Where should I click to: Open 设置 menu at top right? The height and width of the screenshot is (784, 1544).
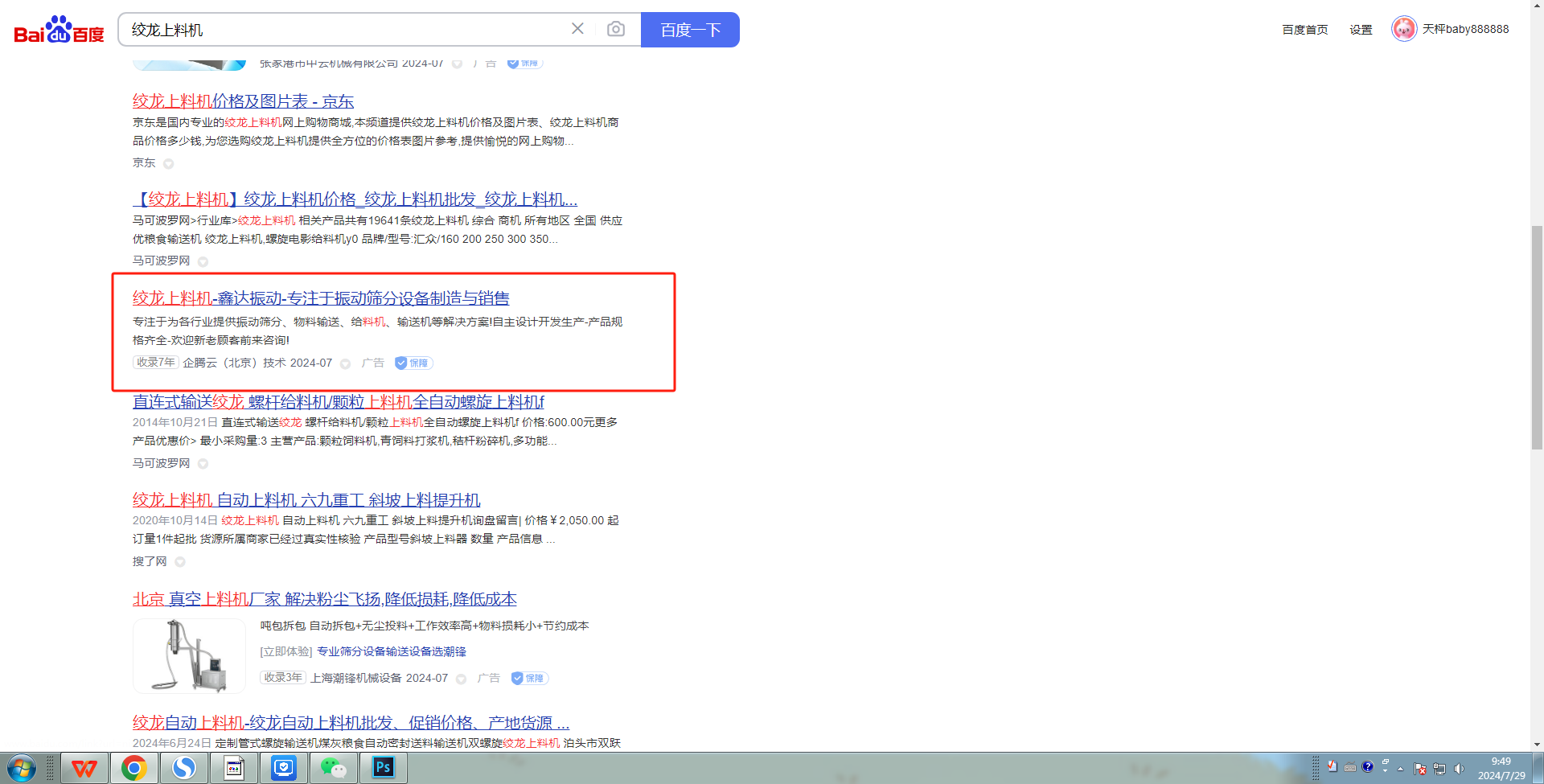pos(1361,30)
